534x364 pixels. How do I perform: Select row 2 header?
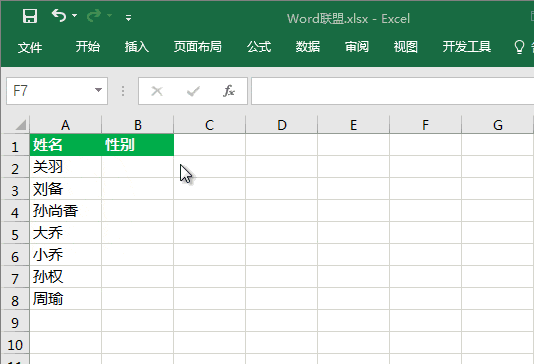(x=15, y=167)
